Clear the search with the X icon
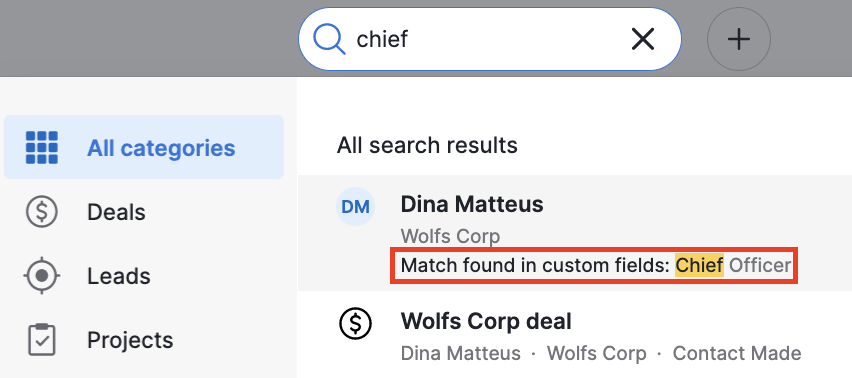Image resolution: width=852 pixels, height=378 pixels. pyautogui.click(x=643, y=39)
